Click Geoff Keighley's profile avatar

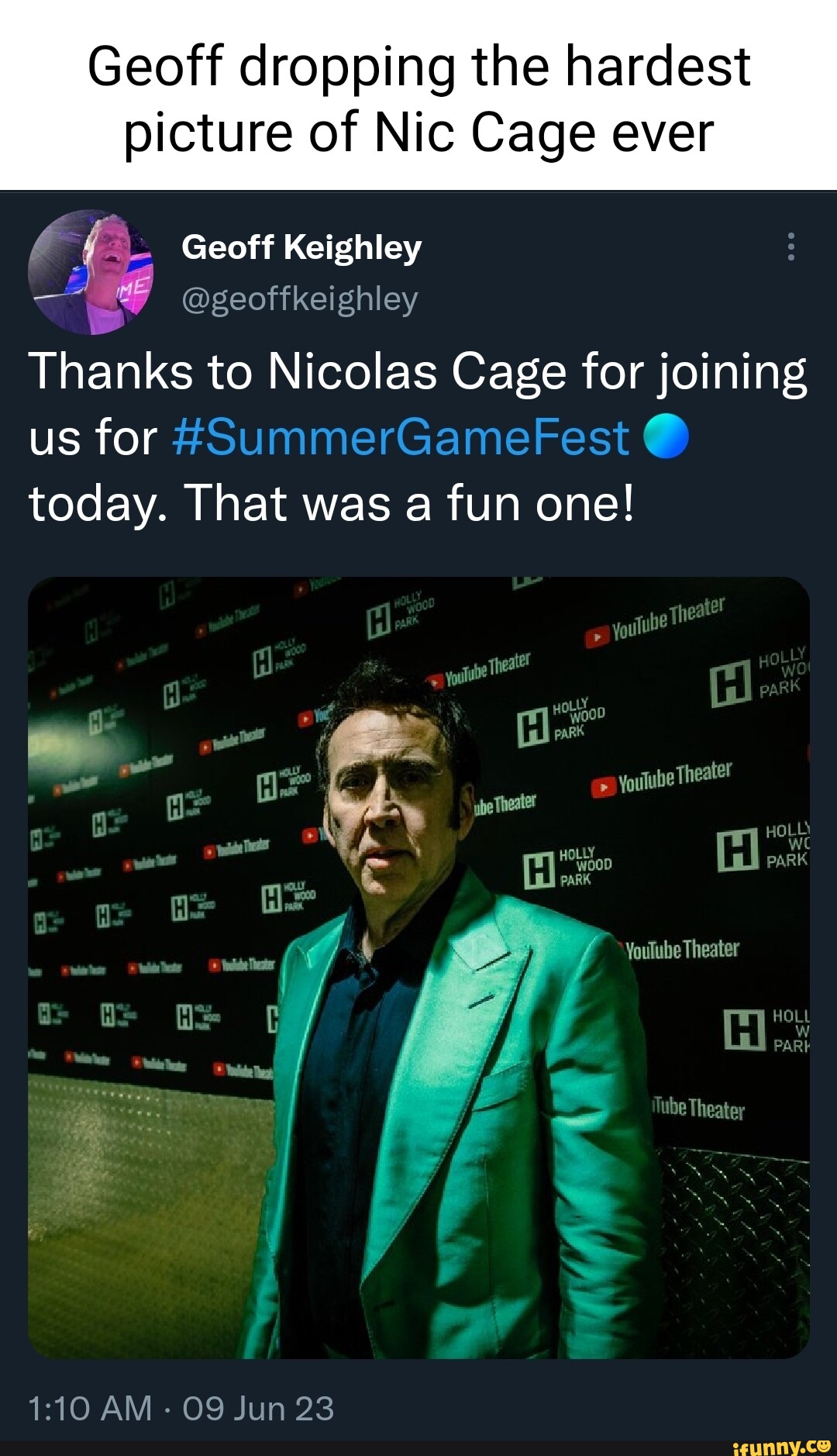pyautogui.click(x=91, y=272)
